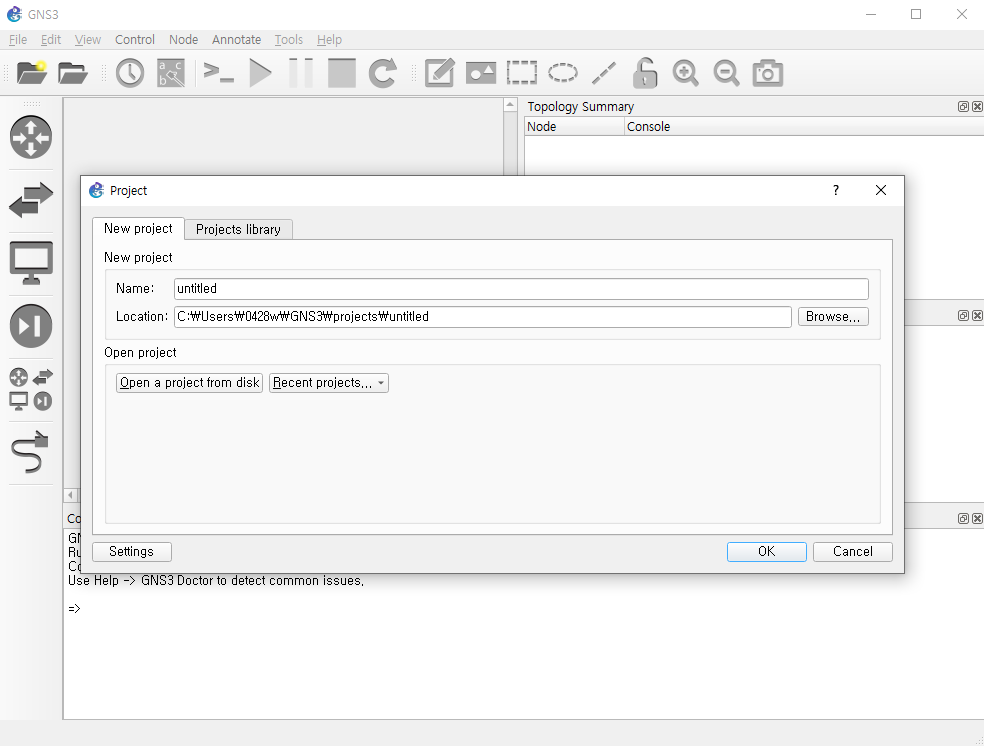Switch to the Projects library tab
The image size is (984, 746).
pyautogui.click(x=238, y=230)
